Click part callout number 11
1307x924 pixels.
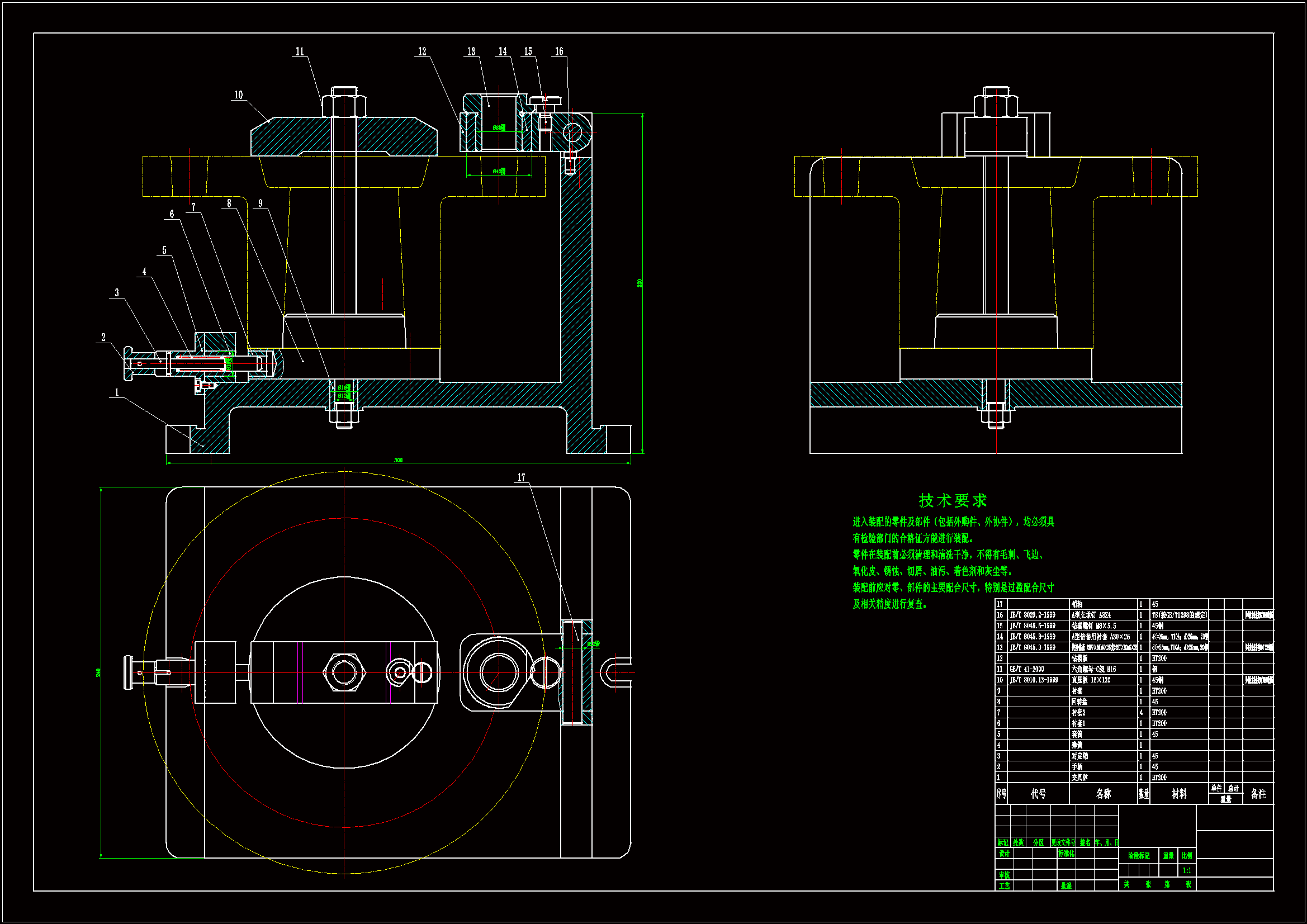point(300,52)
